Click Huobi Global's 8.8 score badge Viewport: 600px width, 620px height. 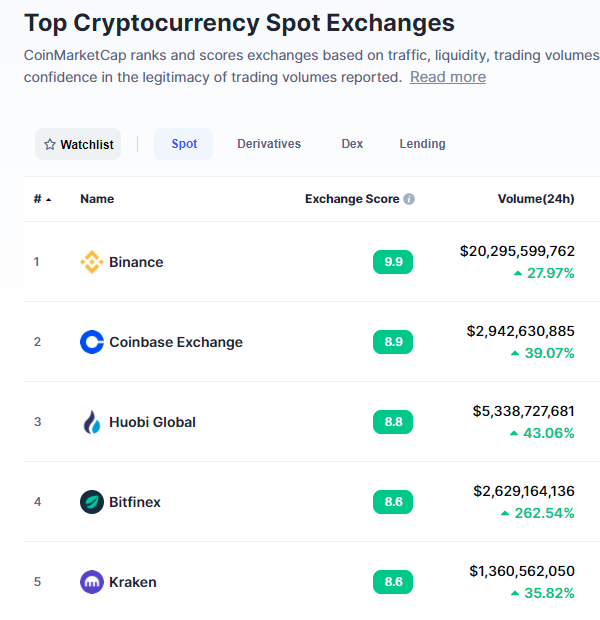pos(393,422)
